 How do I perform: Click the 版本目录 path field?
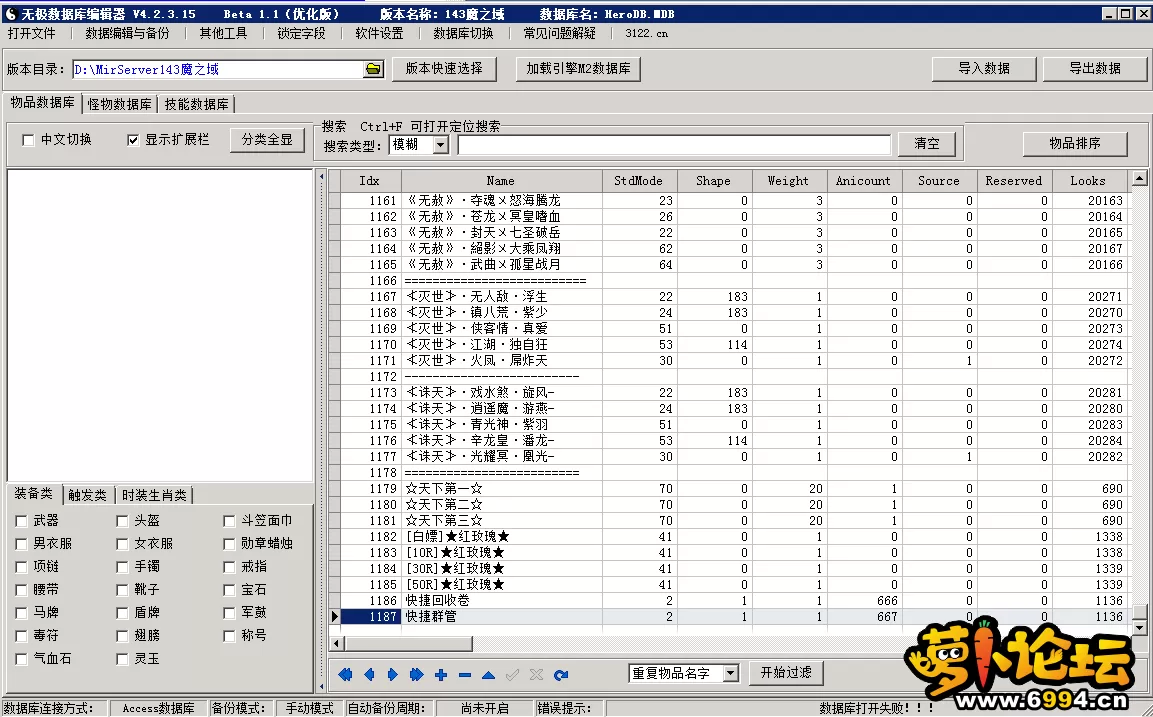tap(218, 69)
